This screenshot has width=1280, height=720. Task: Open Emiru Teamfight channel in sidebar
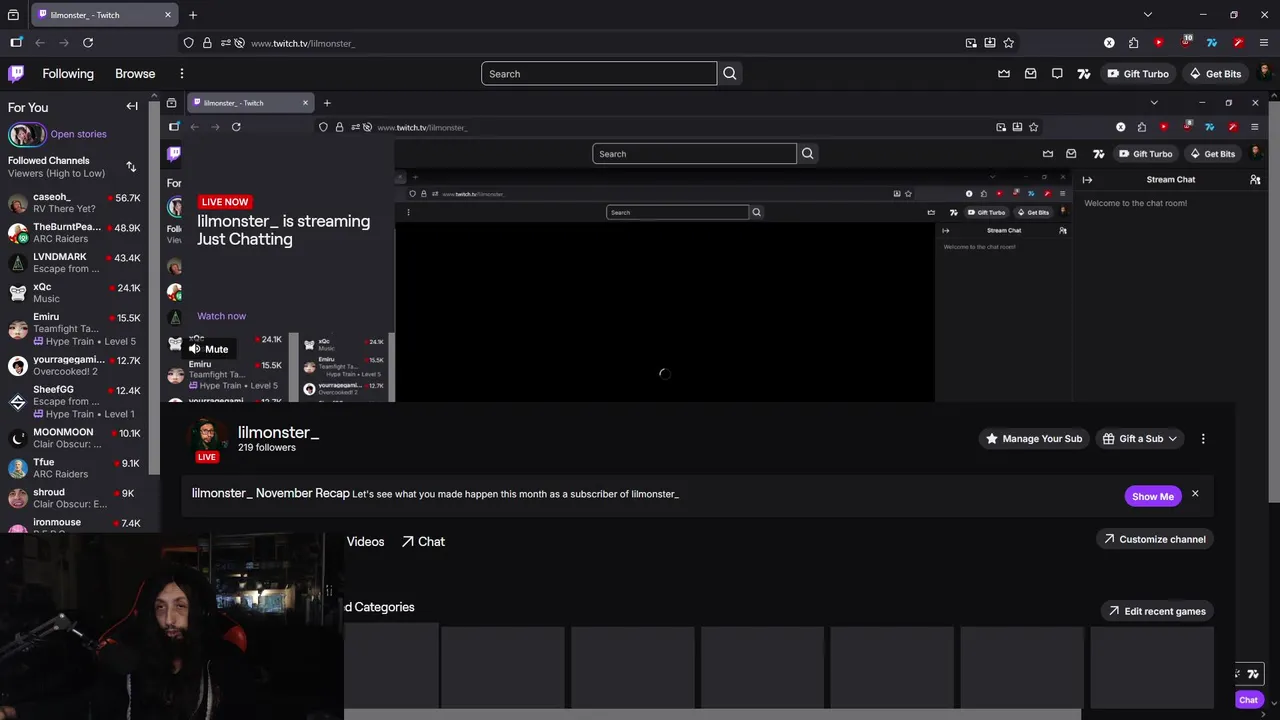pos(75,329)
